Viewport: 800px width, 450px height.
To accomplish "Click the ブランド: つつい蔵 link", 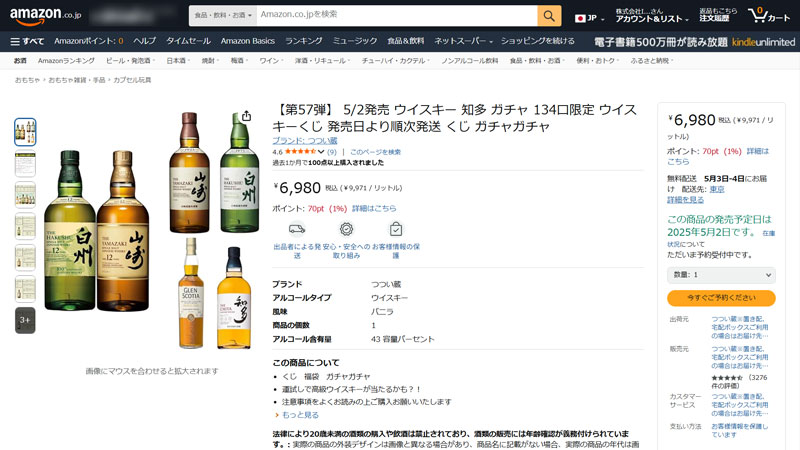I will [x=305, y=140].
